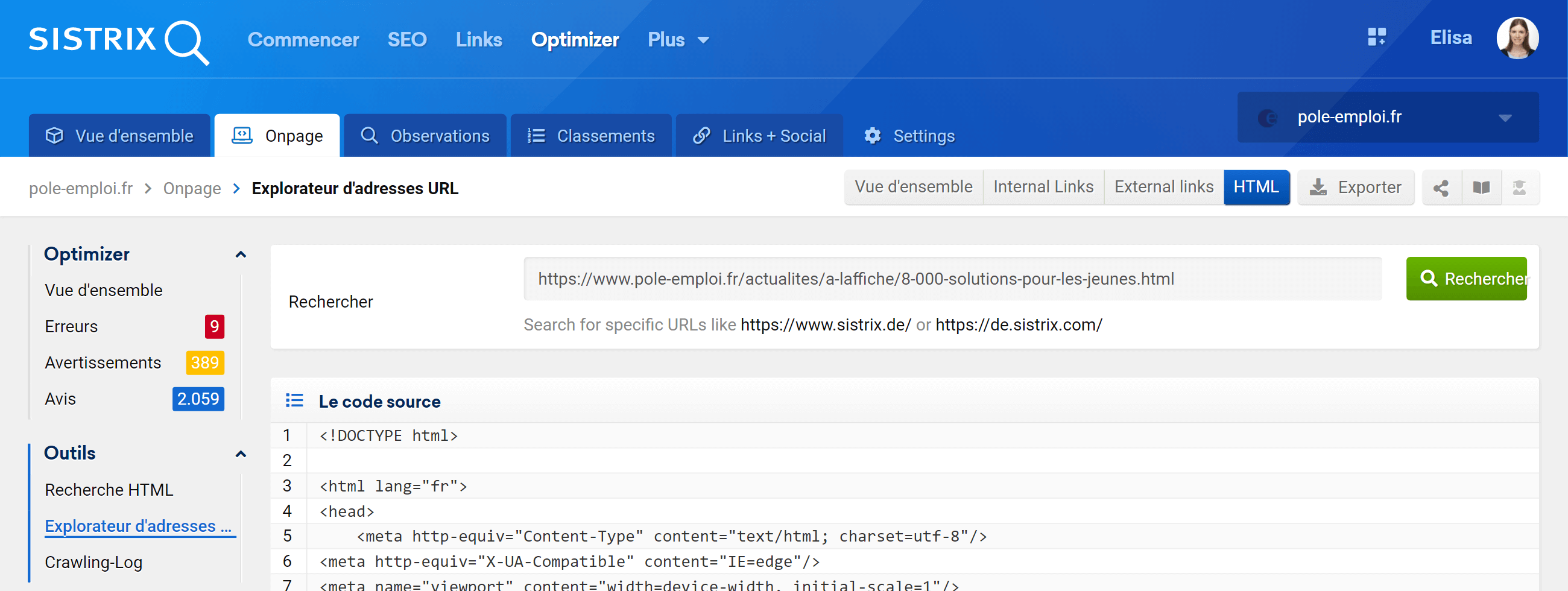Select the X-UA-Compatible meta line
This screenshot has width=1568, height=591.
coord(569,562)
